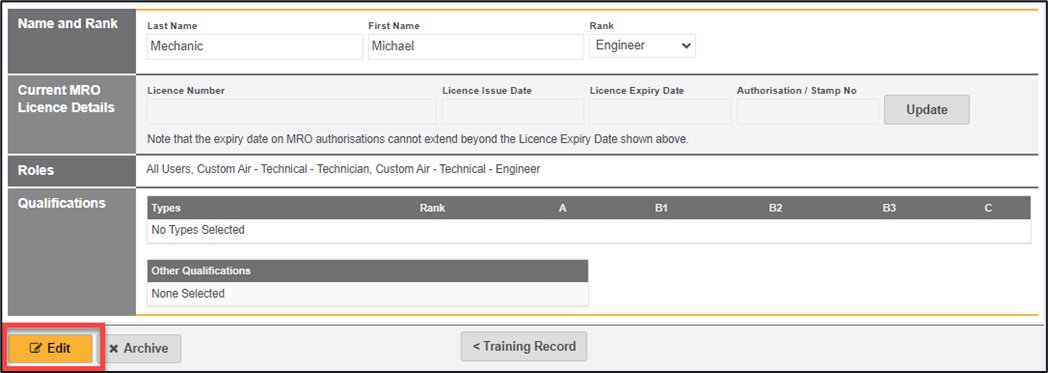Click the Licence Number field
Viewport: 1048px width, 373px height.
(291, 112)
